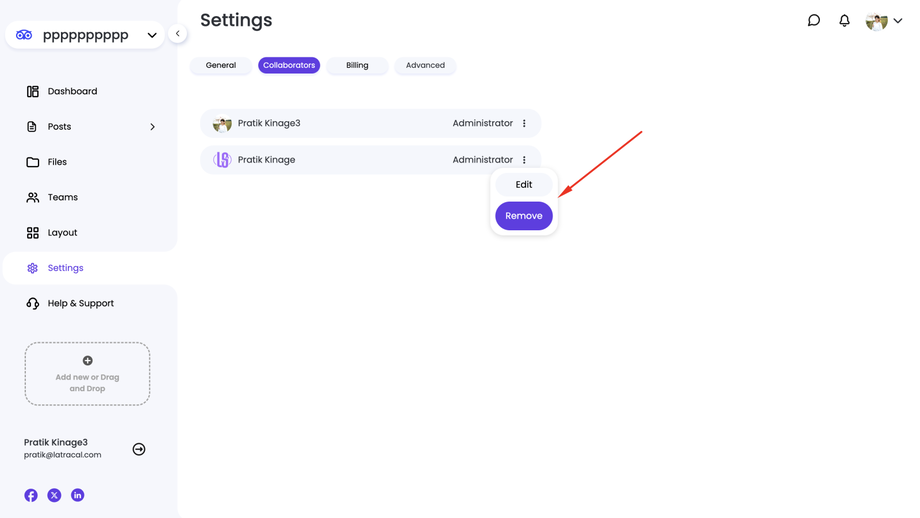Click the Add new or Drag and Drop area
The width and height of the screenshot is (920, 518).
click(87, 374)
